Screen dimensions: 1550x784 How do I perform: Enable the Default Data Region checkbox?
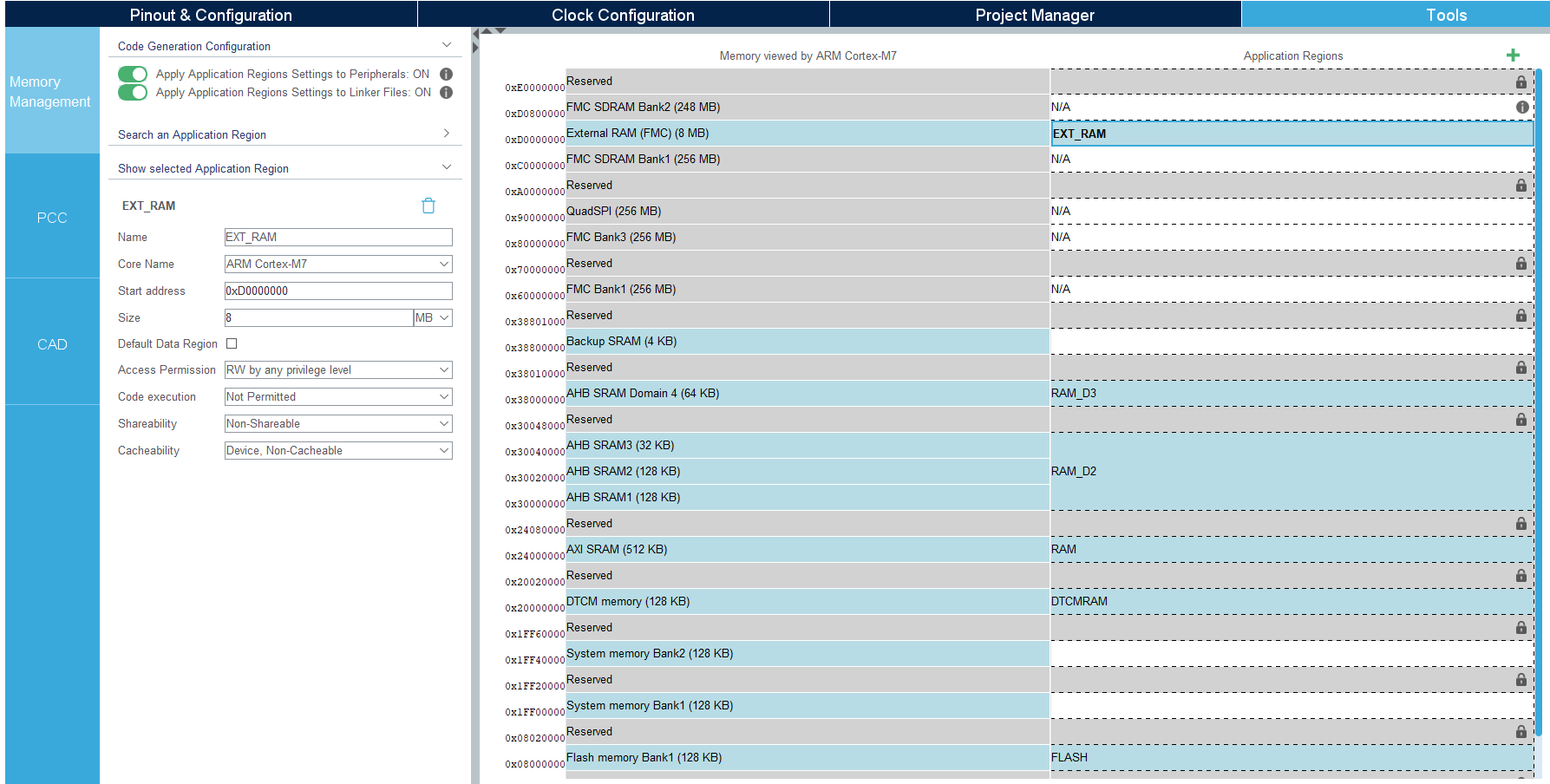point(231,343)
